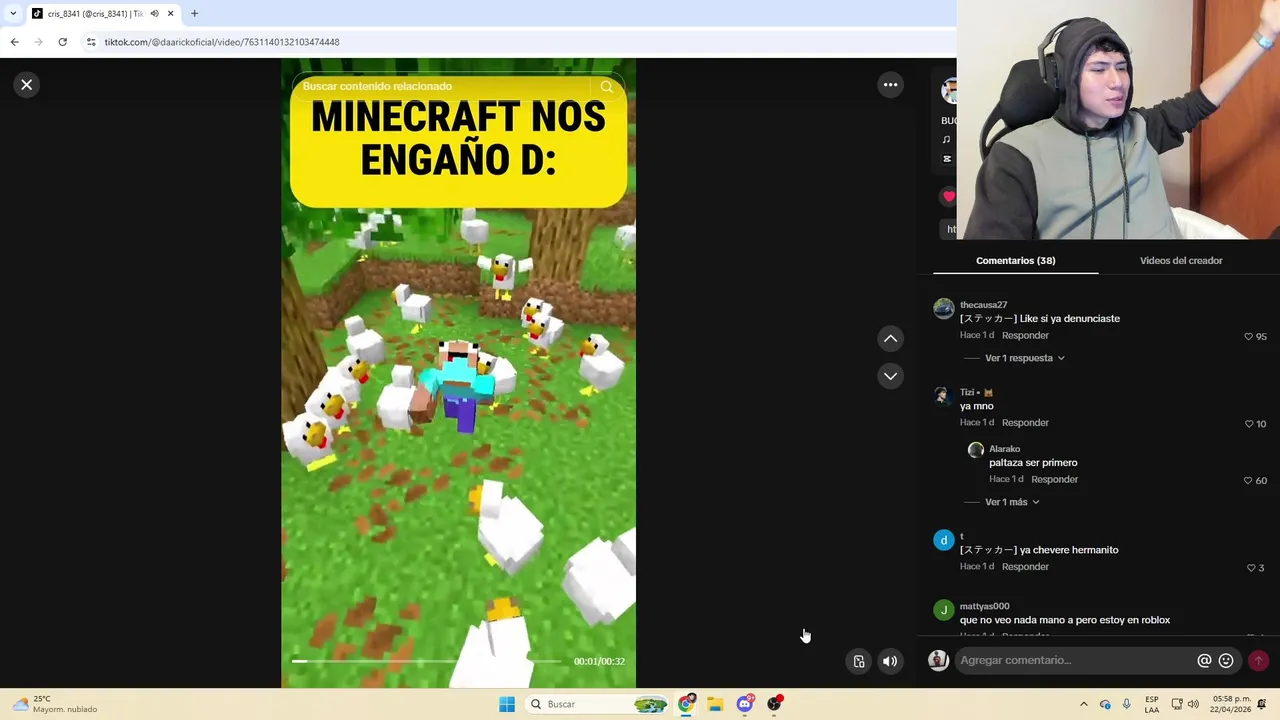Open thecausa27's profile from username
This screenshot has width=1280, height=720.
click(983, 305)
